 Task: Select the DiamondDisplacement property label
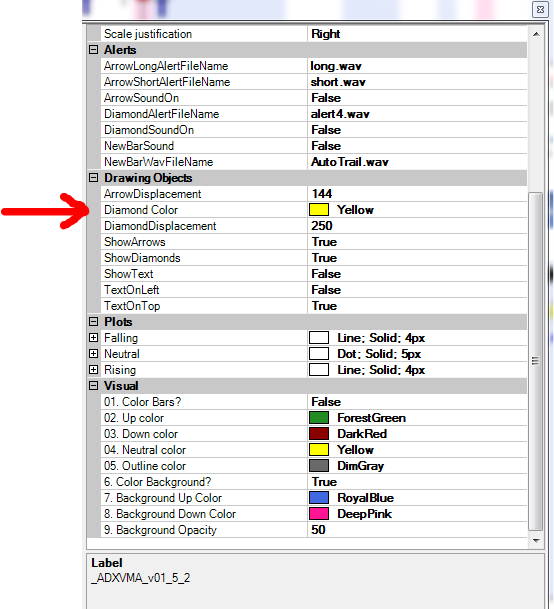[x=160, y=226]
